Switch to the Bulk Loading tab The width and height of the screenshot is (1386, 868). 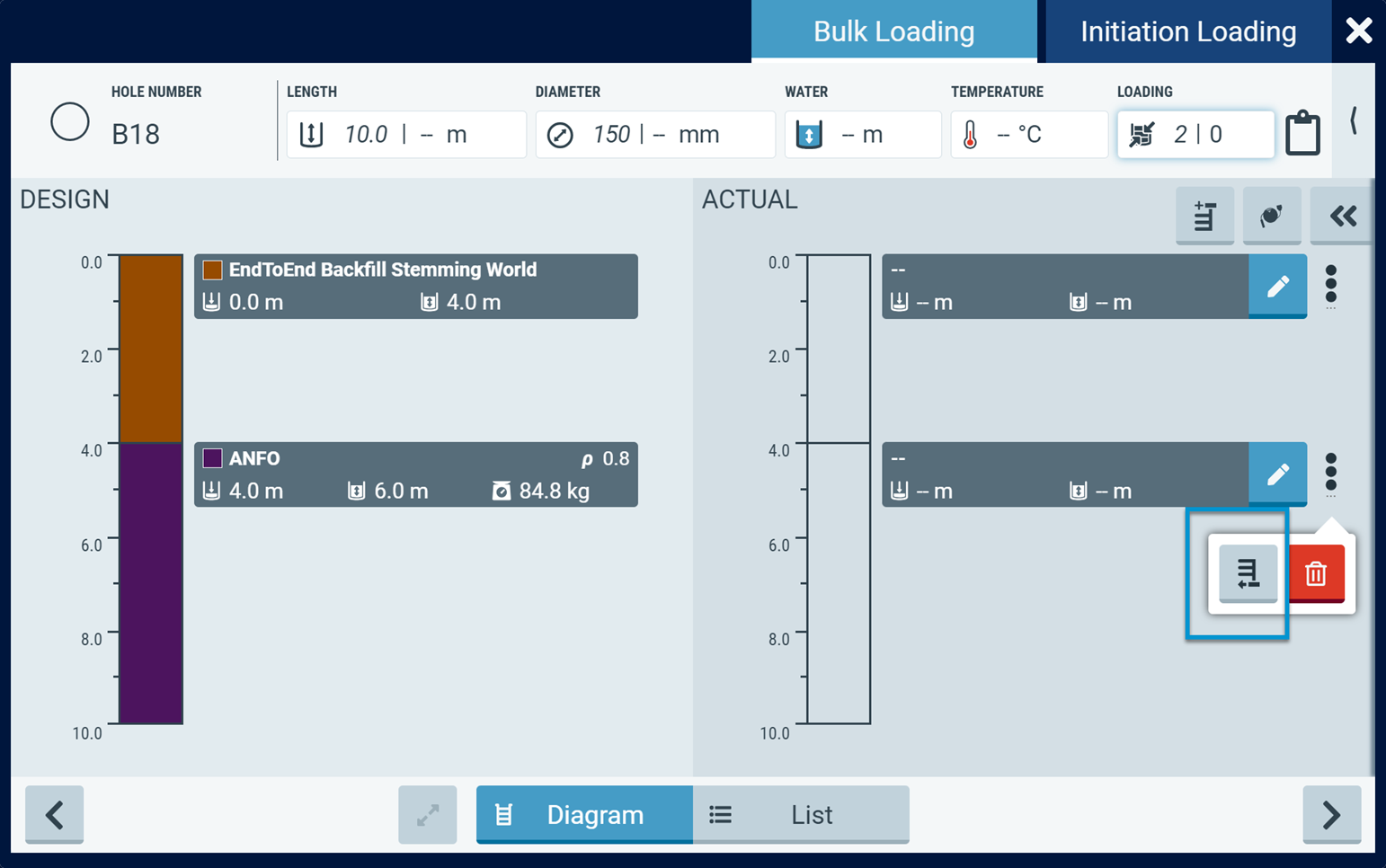click(893, 31)
